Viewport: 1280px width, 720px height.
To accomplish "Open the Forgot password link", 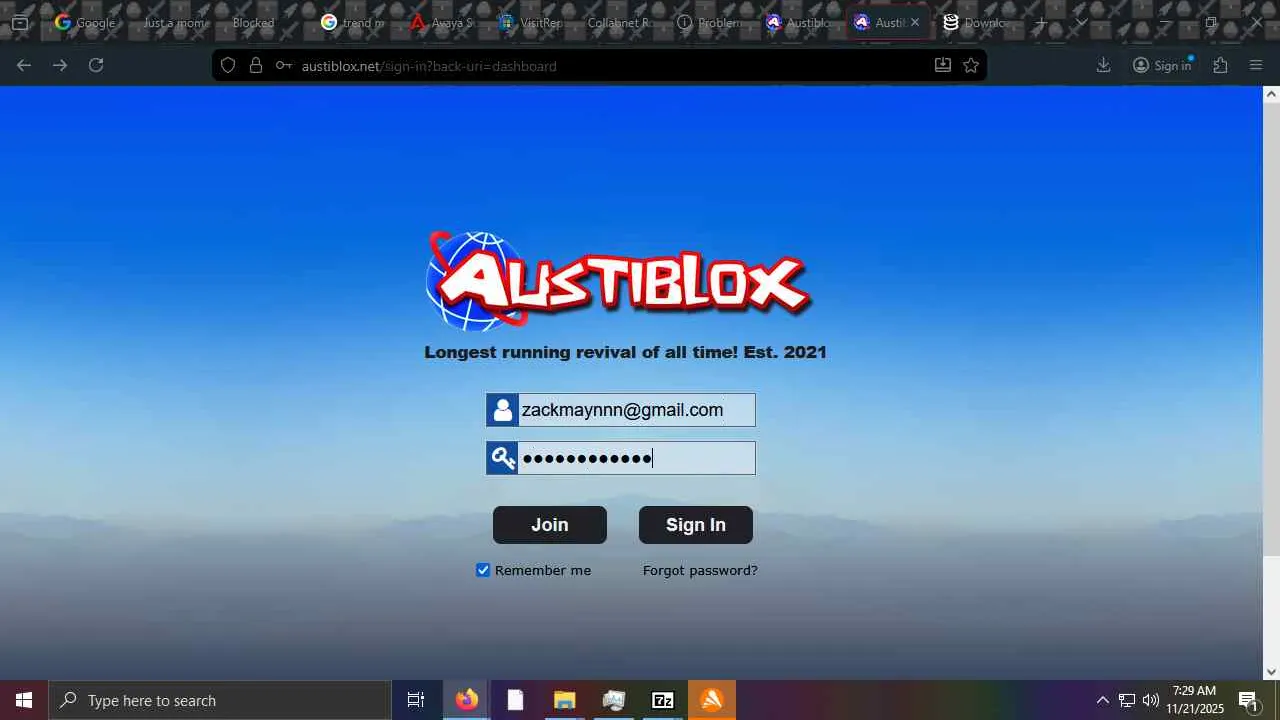I will coord(700,570).
